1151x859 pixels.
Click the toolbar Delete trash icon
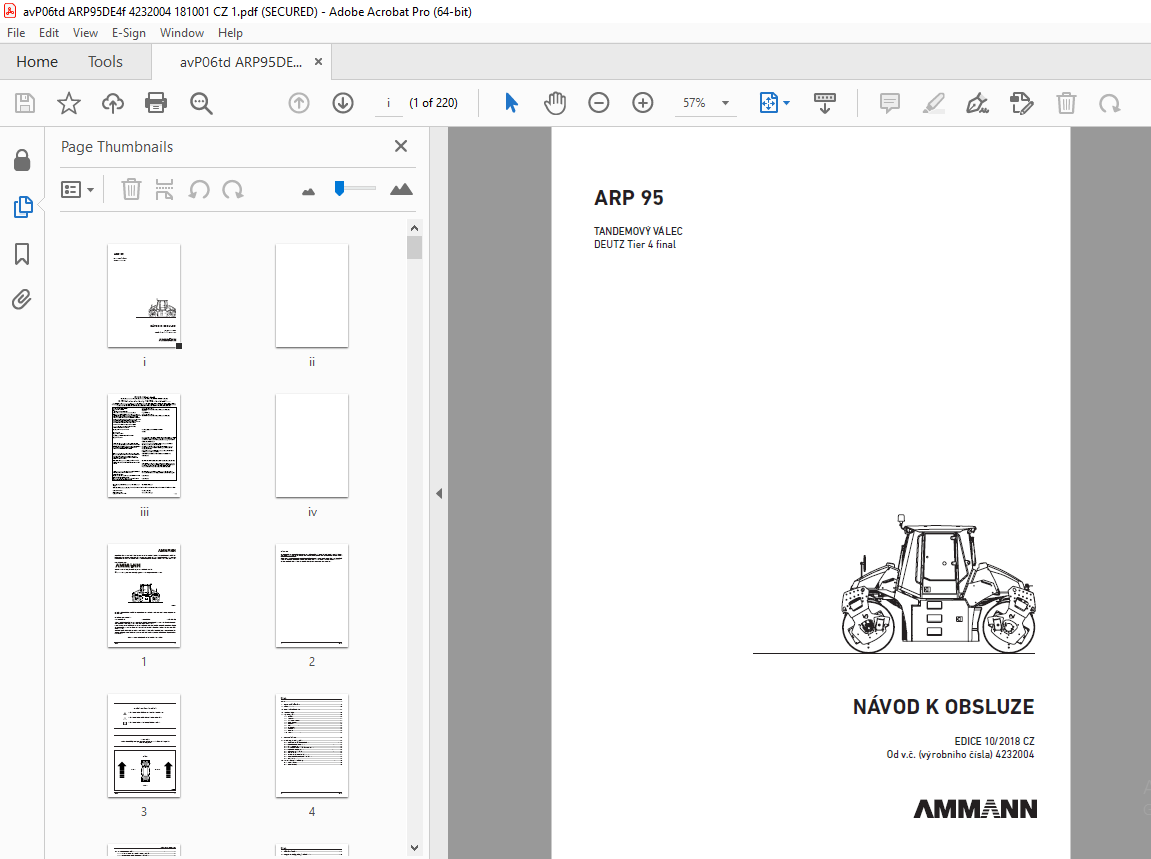point(1066,103)
